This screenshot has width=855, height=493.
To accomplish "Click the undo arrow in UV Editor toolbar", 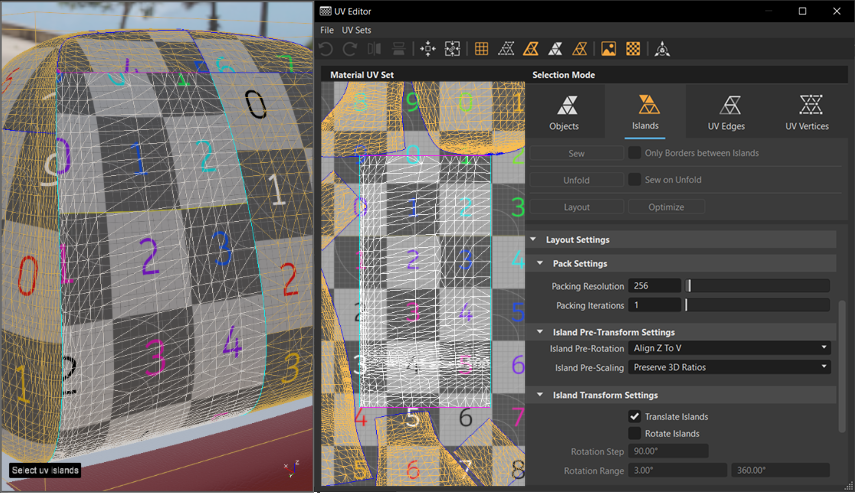I will (326, 49).
